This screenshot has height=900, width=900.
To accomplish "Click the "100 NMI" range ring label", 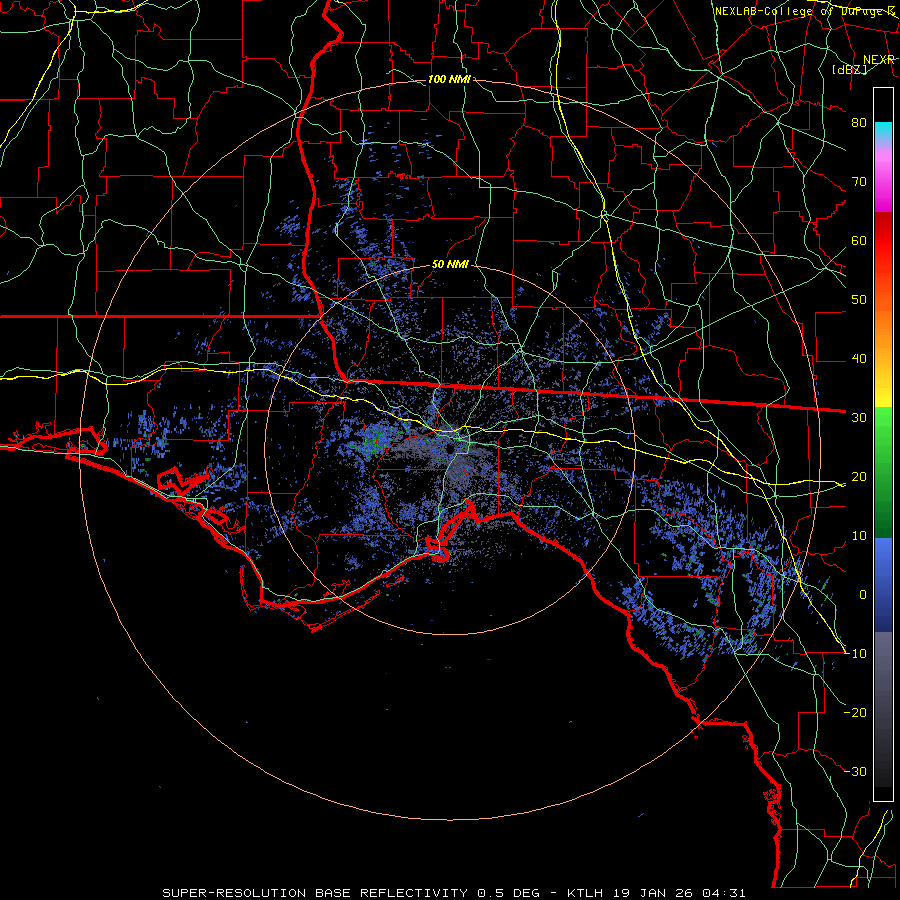I will pos(449,79).
